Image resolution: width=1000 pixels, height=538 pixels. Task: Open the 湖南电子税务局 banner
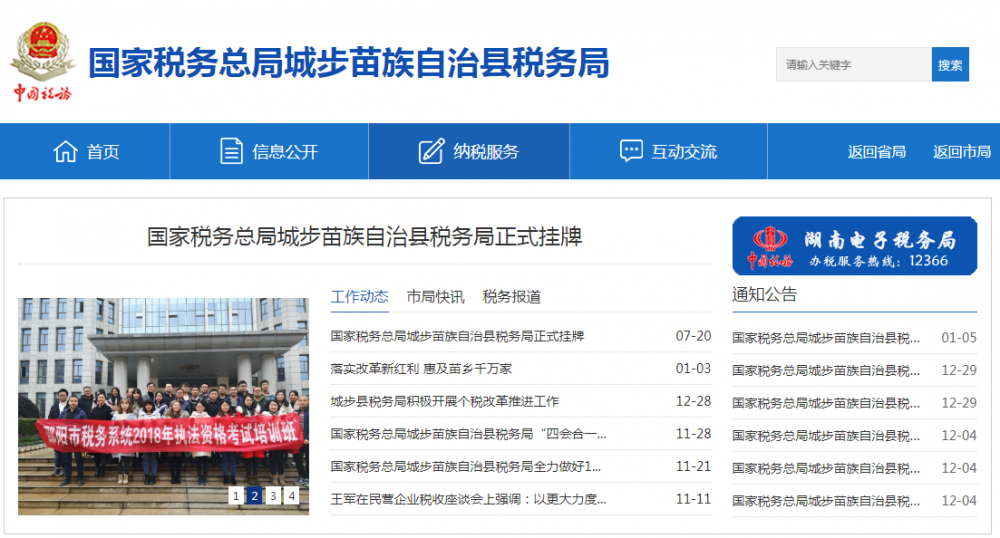coord(855,246)
